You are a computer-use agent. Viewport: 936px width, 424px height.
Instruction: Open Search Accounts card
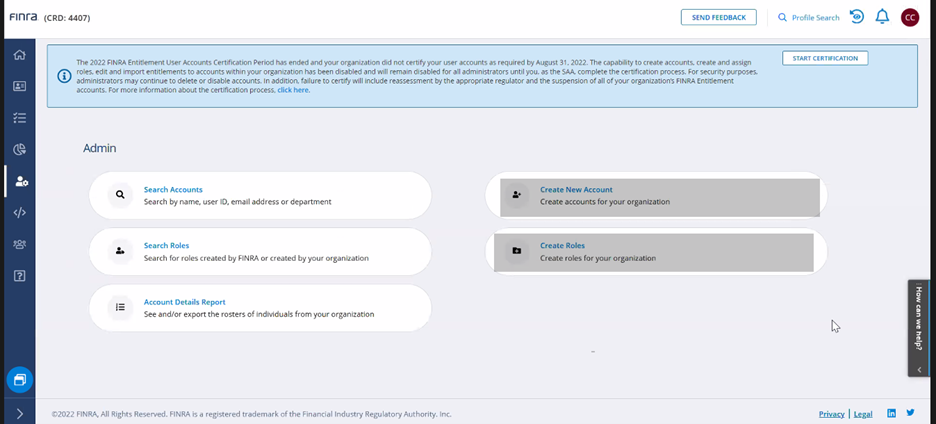tap(260, 195)
